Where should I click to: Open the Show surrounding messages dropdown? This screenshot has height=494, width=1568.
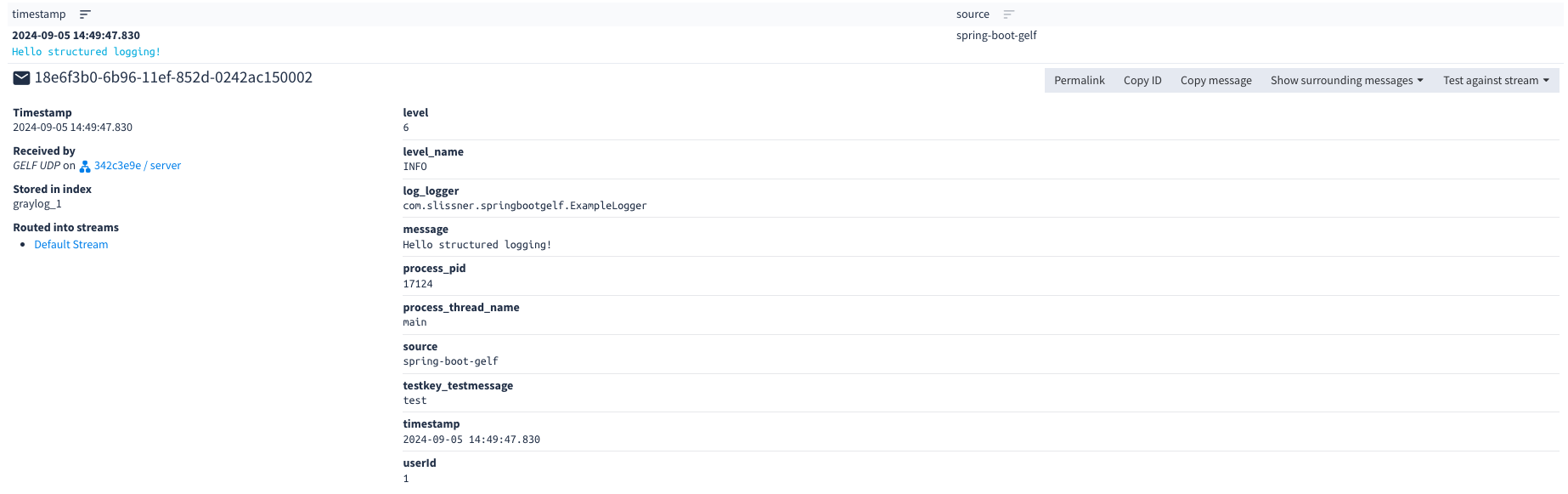1346,80
